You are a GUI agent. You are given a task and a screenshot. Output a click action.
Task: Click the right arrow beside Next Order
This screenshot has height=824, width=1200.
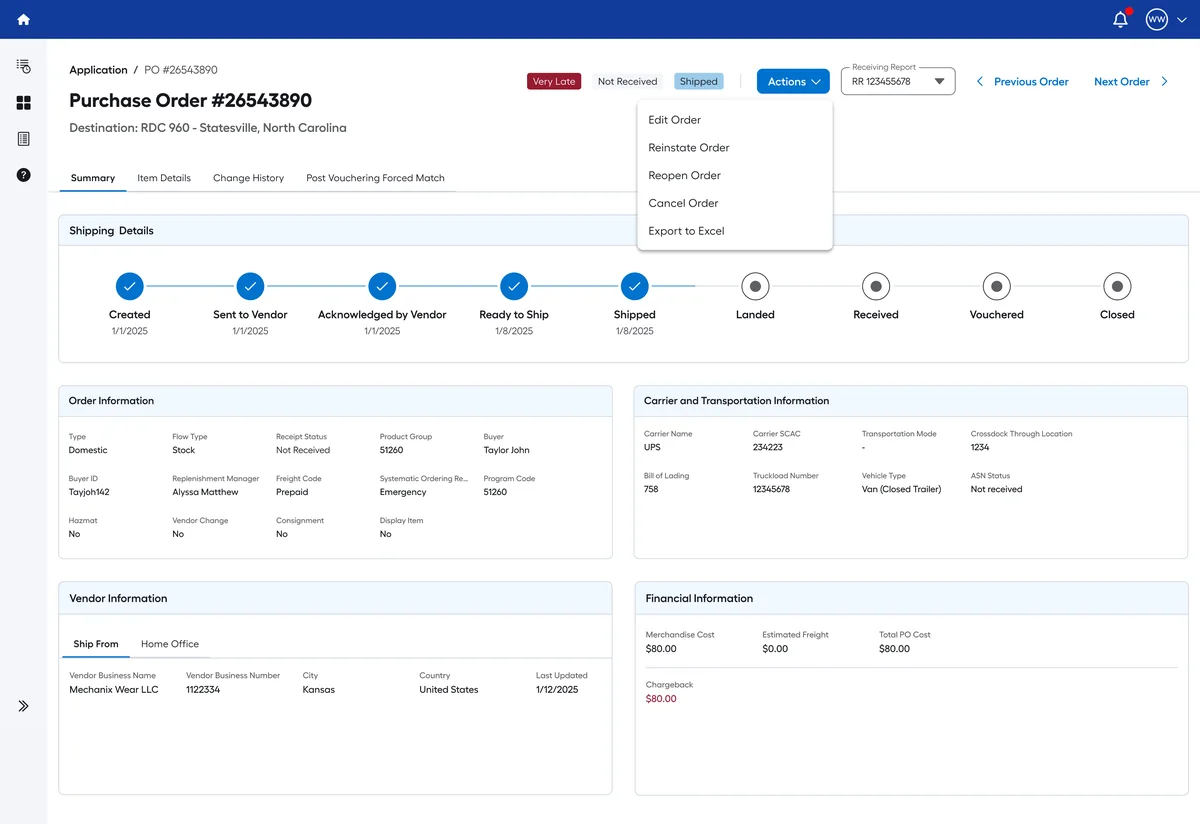click(1165, 82)
